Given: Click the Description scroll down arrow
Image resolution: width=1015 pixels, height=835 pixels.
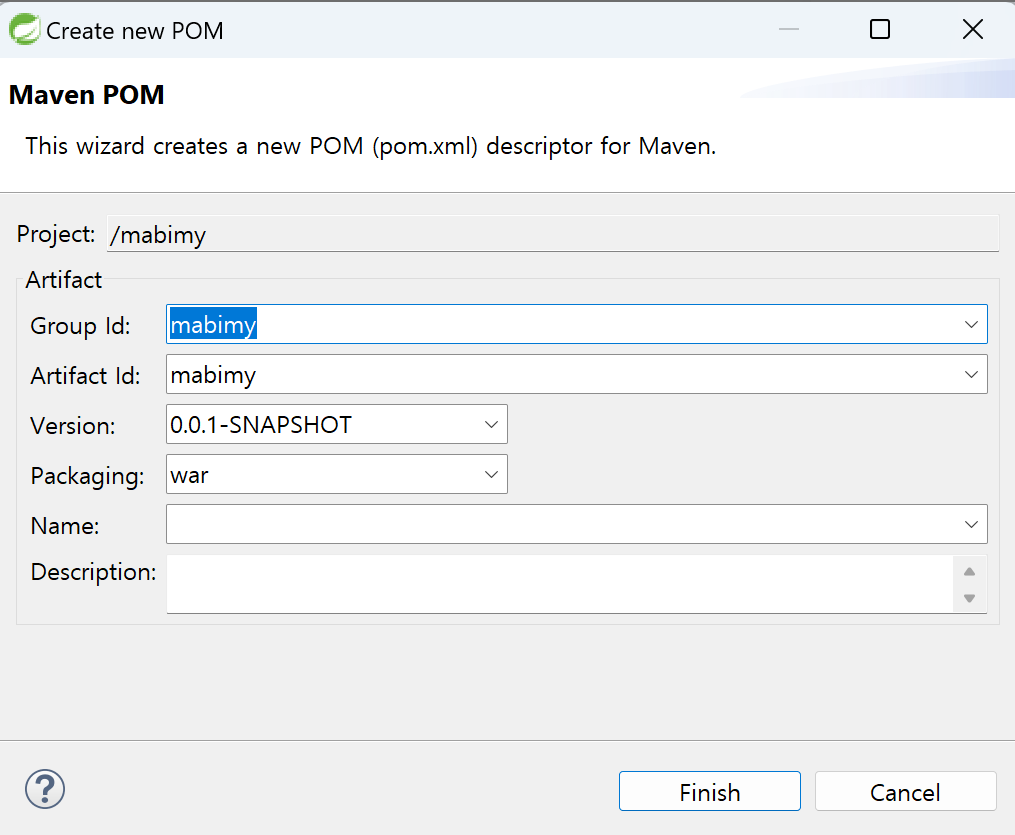Looking at the screenshot, I should pyautogui.click(x=969, y=598).
